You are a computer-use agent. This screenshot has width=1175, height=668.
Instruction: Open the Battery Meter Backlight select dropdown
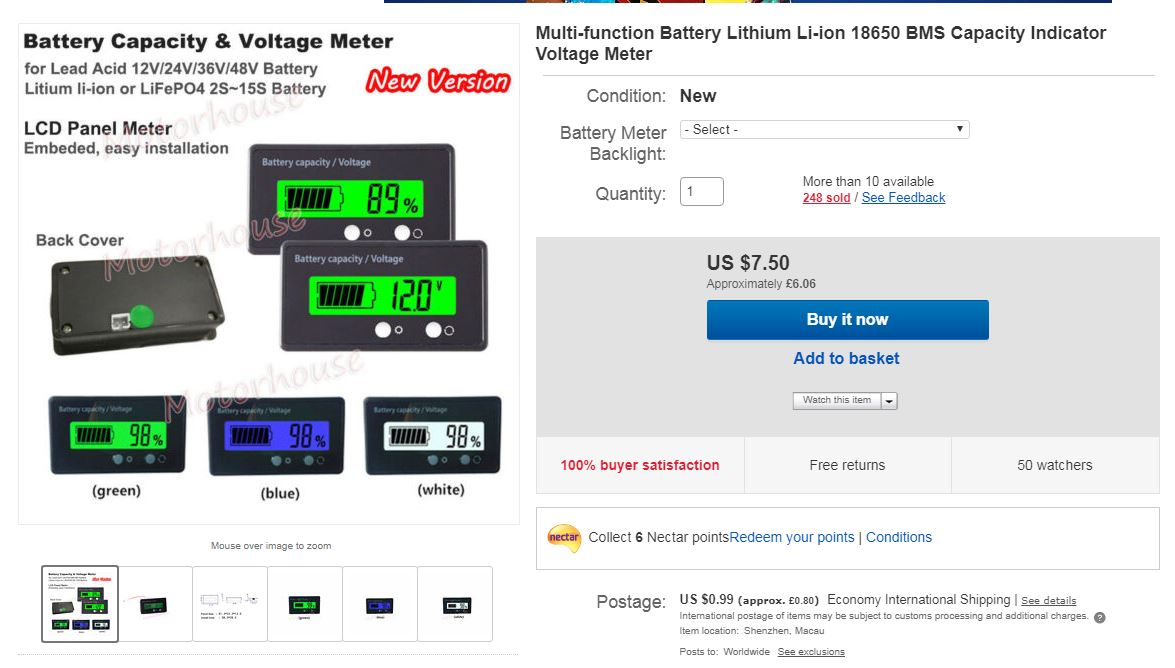[x=824, y=130]
